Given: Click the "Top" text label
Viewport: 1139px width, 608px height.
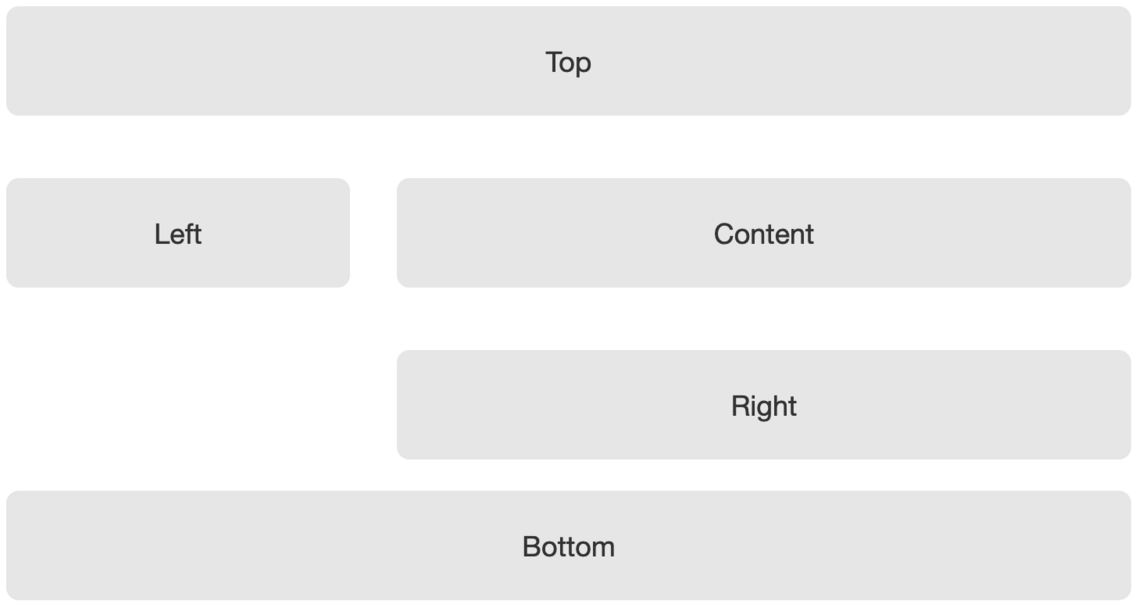Looking at the screenshot, I should (x=568, y=62).
